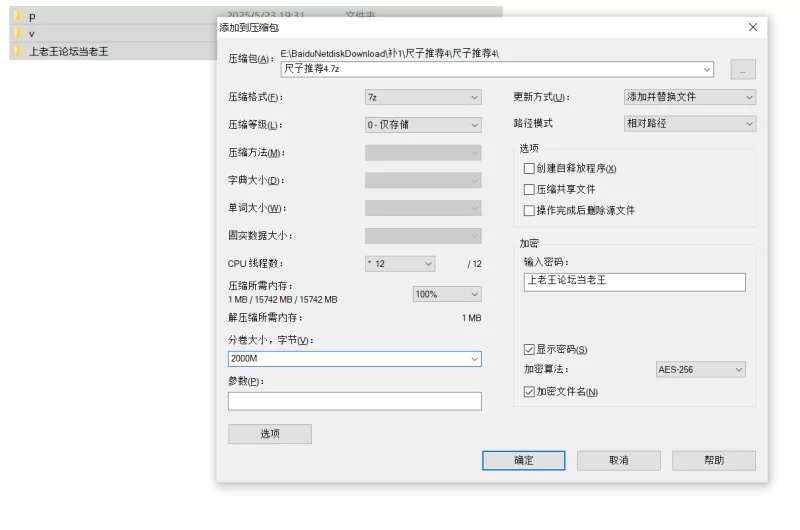
Task: Open the CPU 线程数 dropdown
Action: coord(400,264)
